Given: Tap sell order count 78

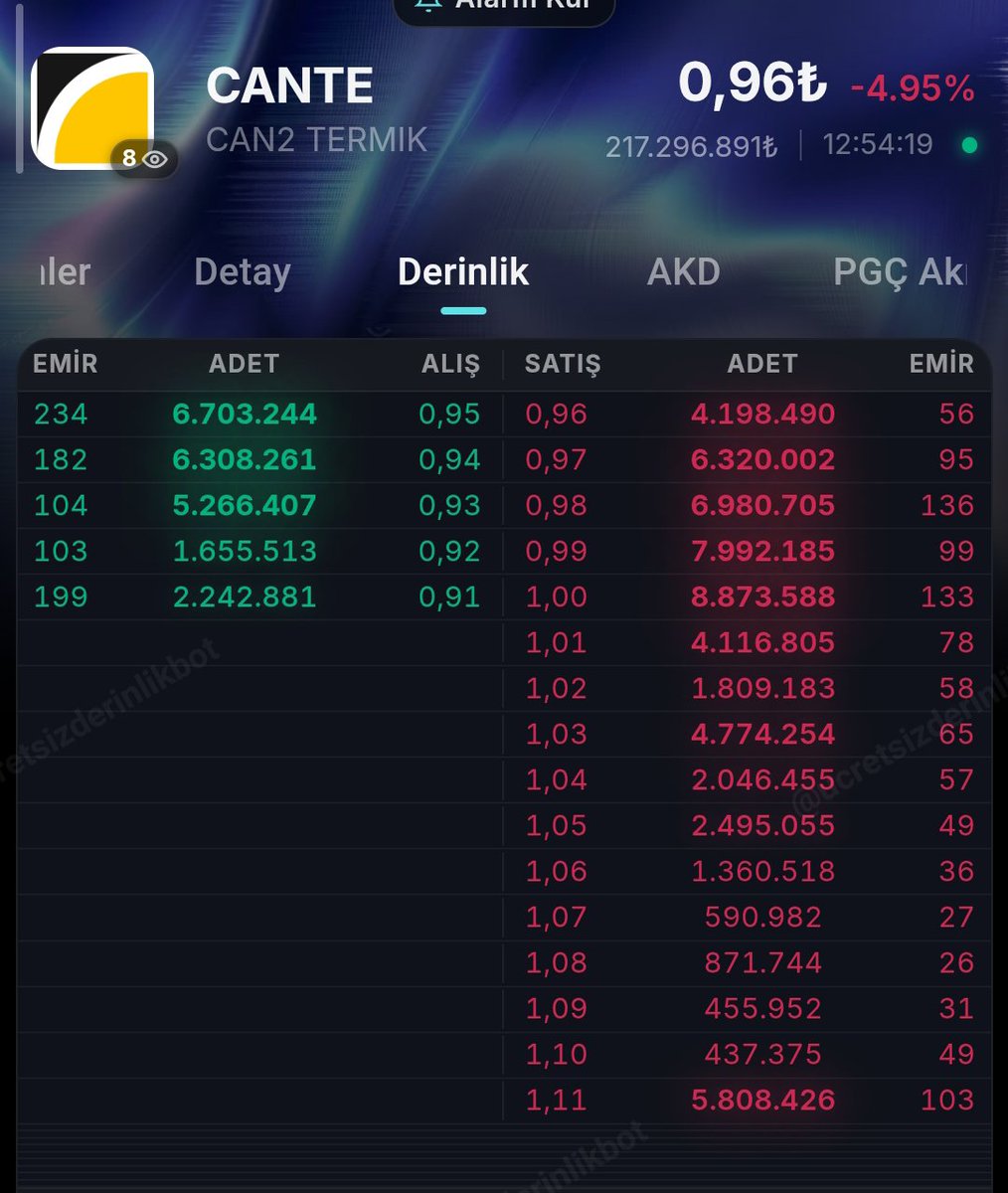Looking at the screenshot, I should click(956, 642).
